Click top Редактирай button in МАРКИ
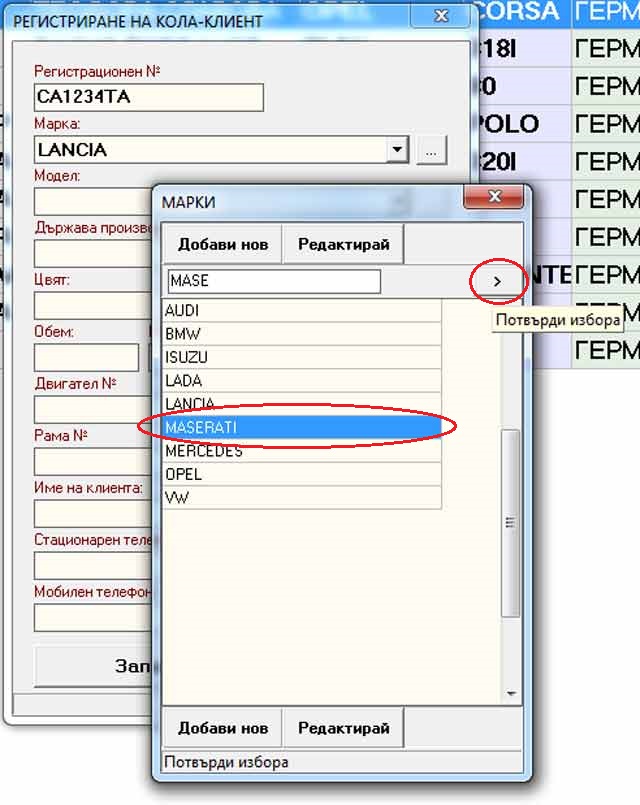 [343, 244]
